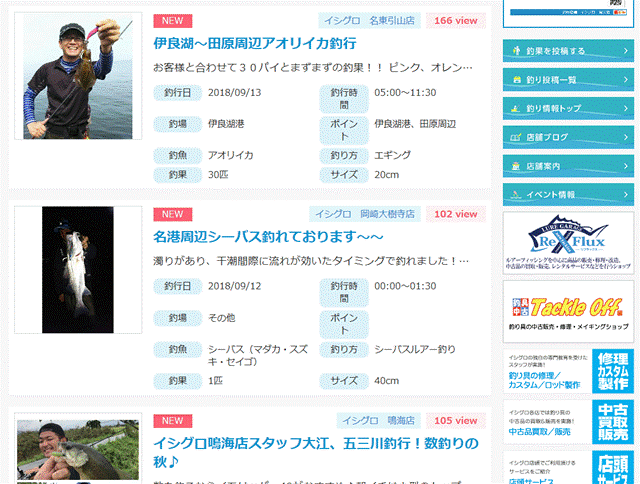Click the angler icon beside 釣果を投稿する
Viewport: 640px width, 484px height.
516,51
